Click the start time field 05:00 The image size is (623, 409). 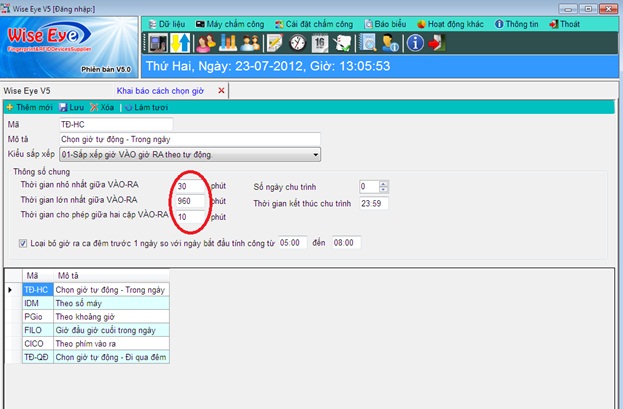[x=293, y=243]
